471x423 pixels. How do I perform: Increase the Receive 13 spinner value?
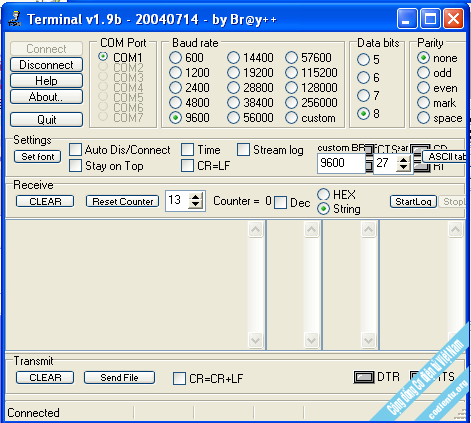(195, 197)
